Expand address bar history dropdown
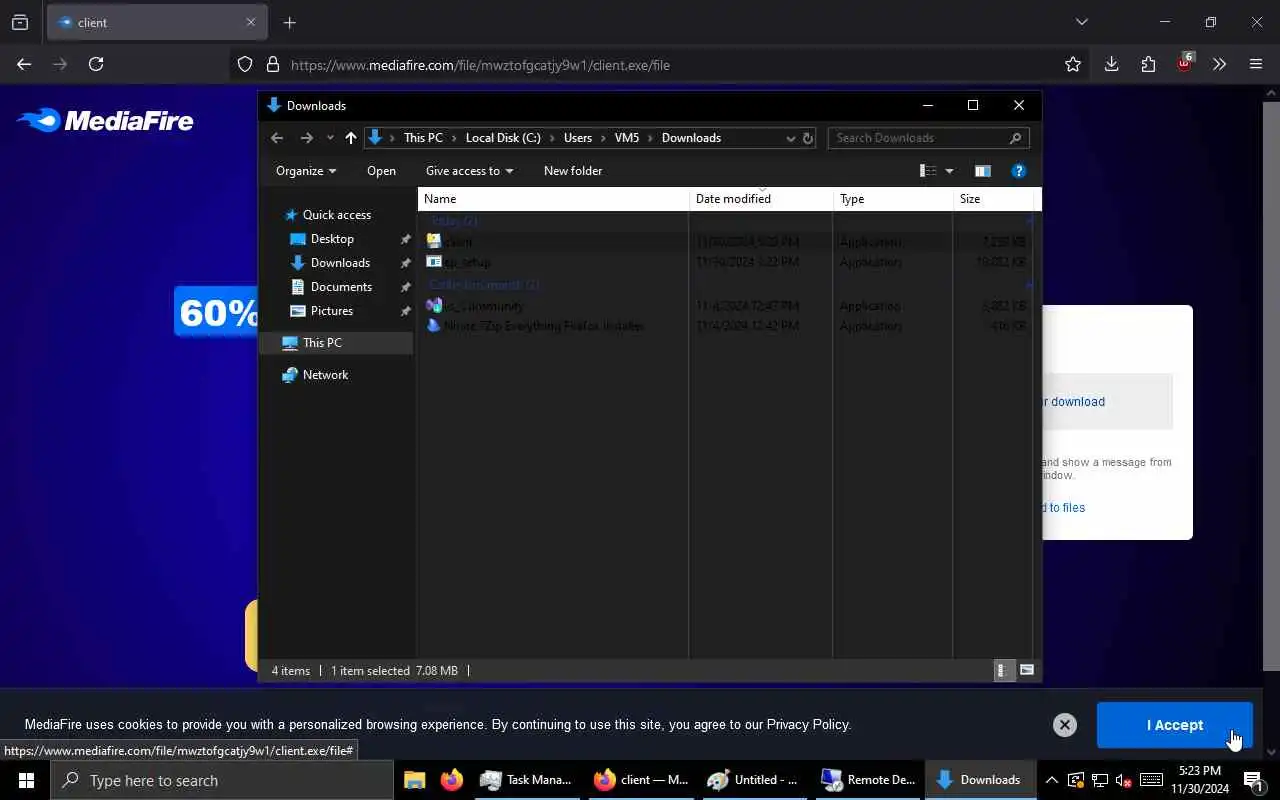This screenshot has height=800, width=1280. 790,138
